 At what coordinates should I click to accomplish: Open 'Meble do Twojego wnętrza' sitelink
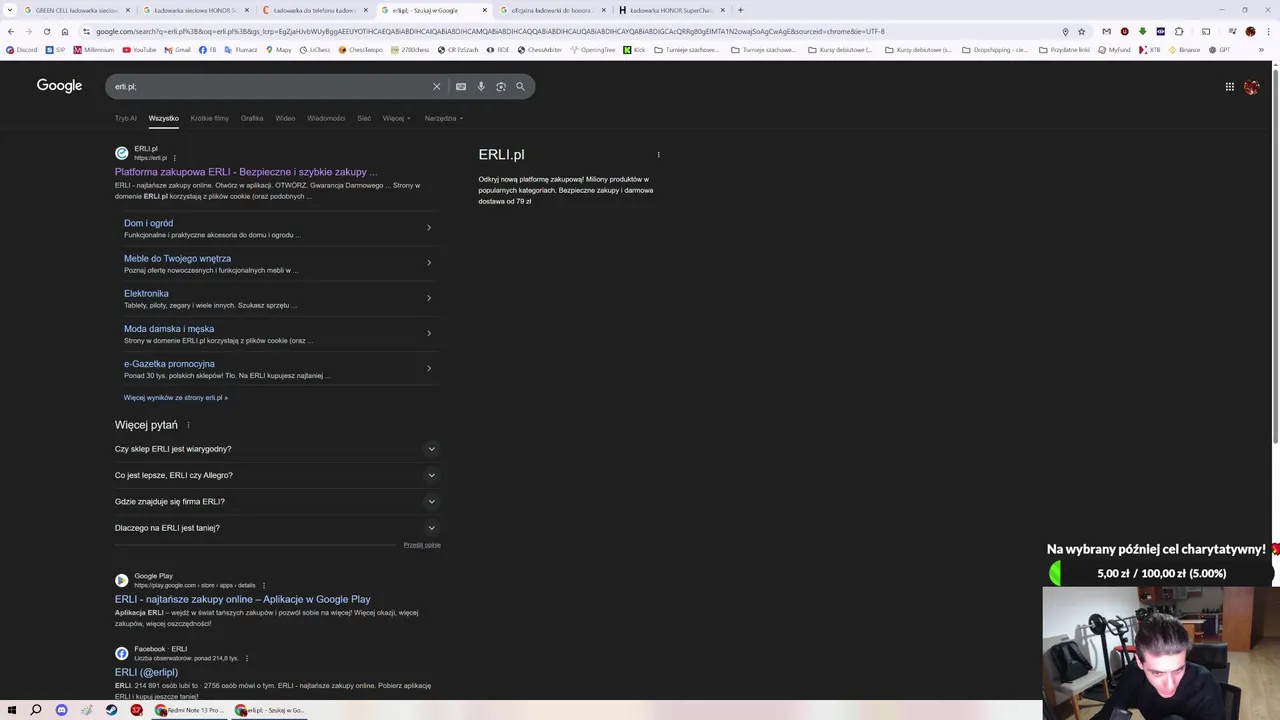[177, 258]
